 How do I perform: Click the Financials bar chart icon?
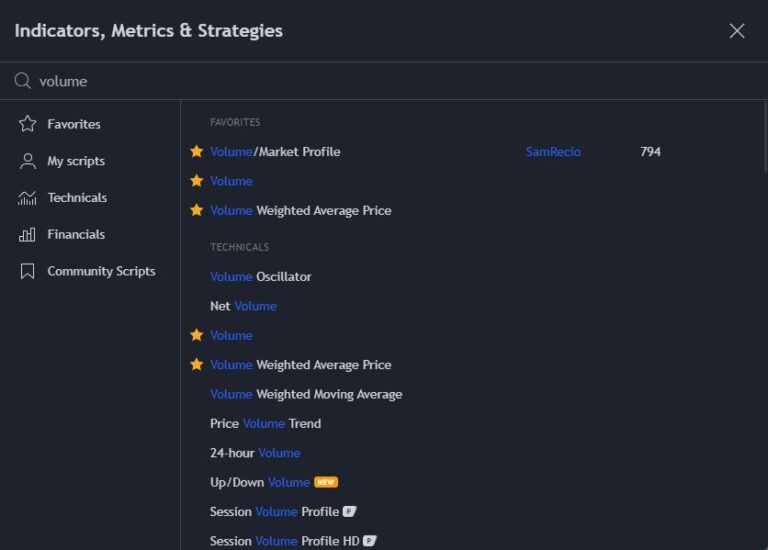point(28,235)
